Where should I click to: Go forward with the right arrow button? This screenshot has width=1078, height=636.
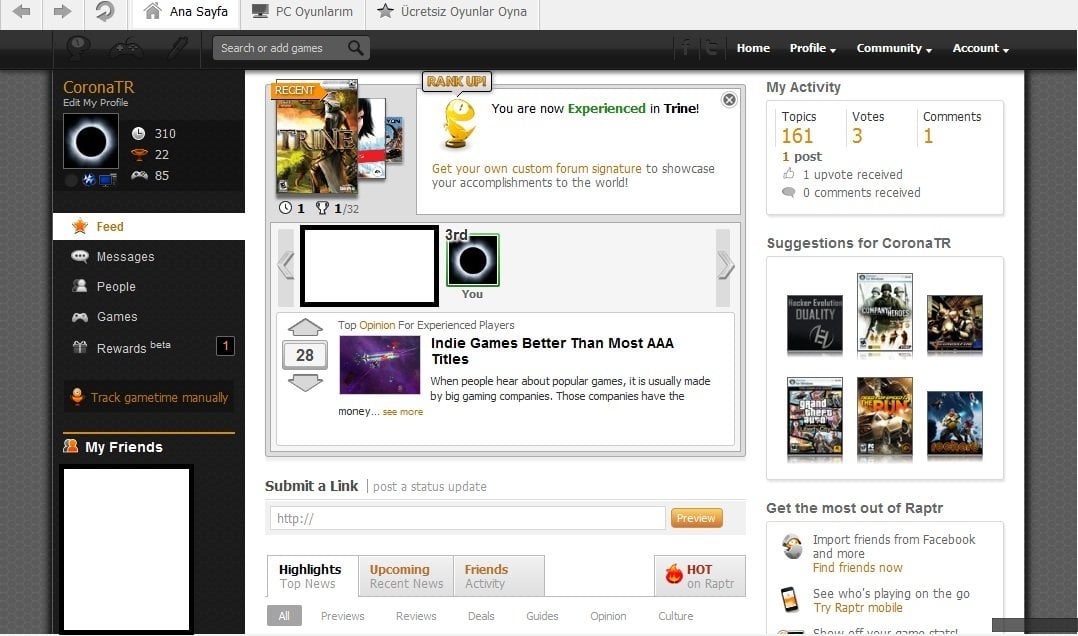63,12
